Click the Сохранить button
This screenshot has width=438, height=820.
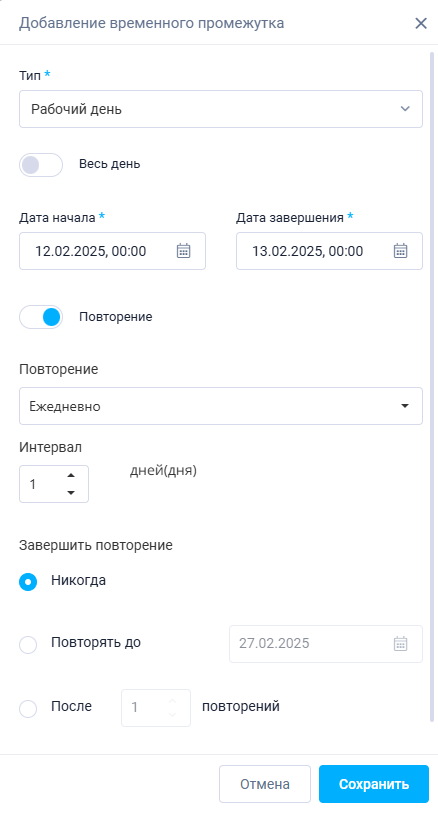[x=374, y=784]
